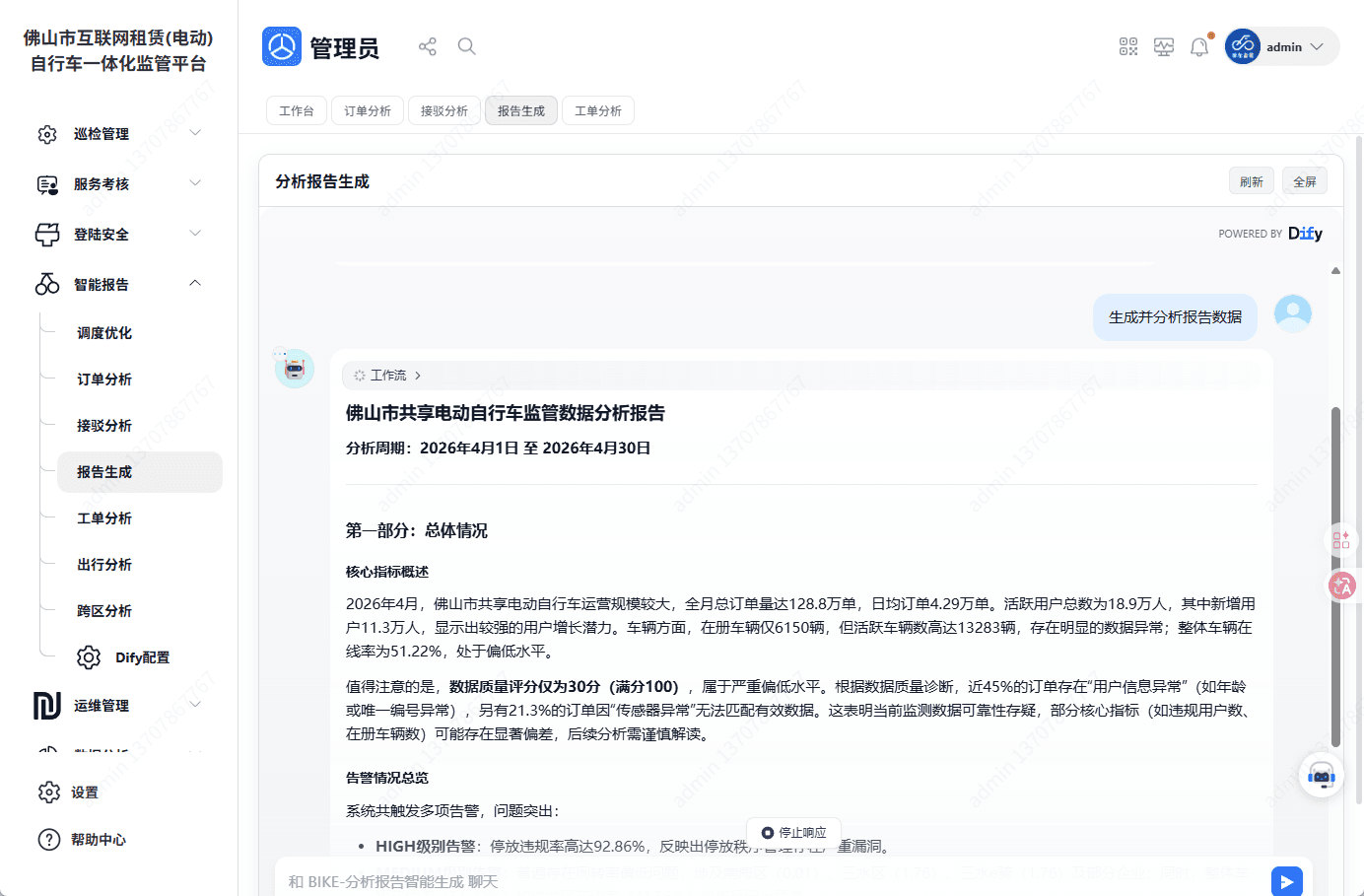The image size is (1364, 896).
Task: Send the chat message with arrow button
Action: coord(1287,881)
